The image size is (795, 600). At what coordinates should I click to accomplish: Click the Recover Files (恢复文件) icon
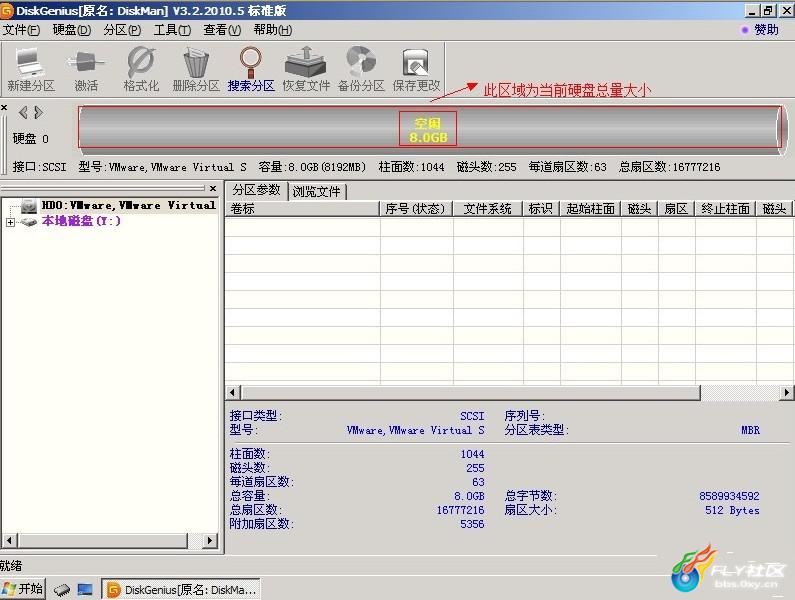306,69
